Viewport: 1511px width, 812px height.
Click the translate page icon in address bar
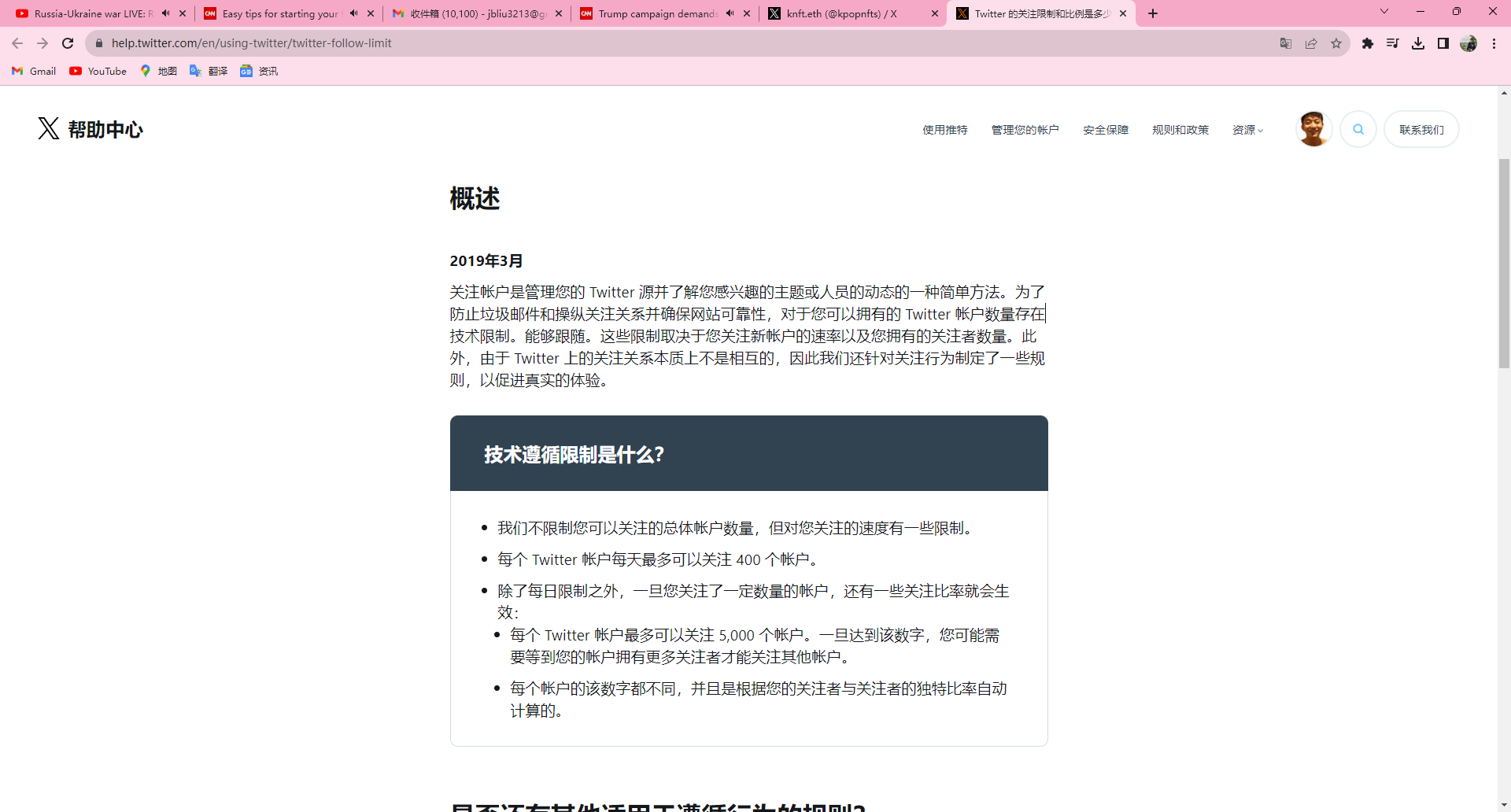coord(1286,43)
